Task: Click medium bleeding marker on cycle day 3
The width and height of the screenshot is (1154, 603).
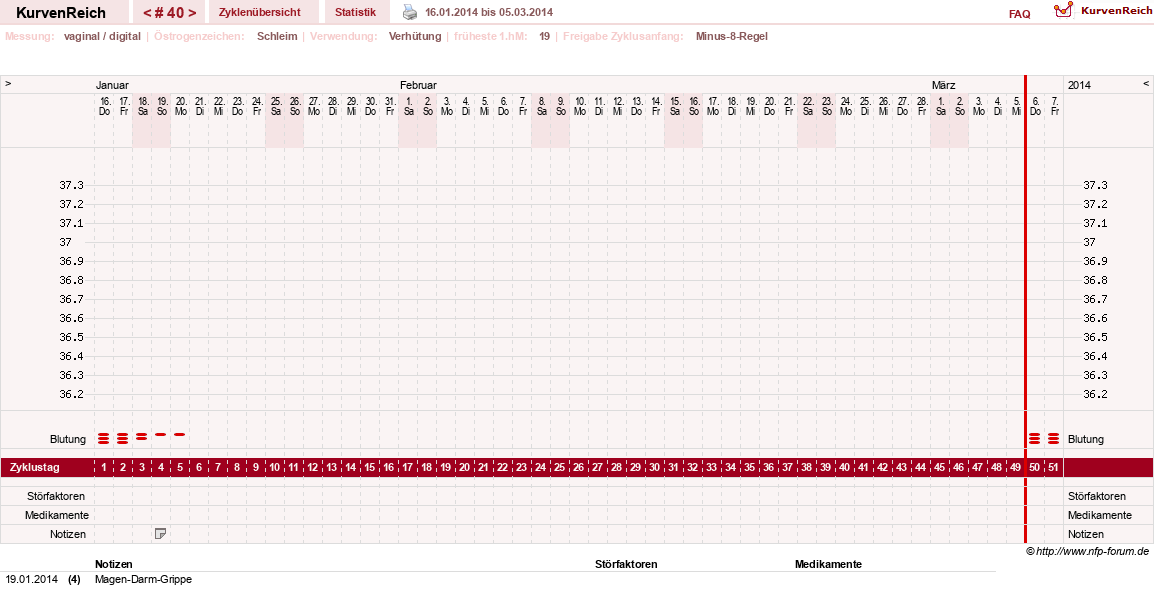Action: tap(141, 437)
